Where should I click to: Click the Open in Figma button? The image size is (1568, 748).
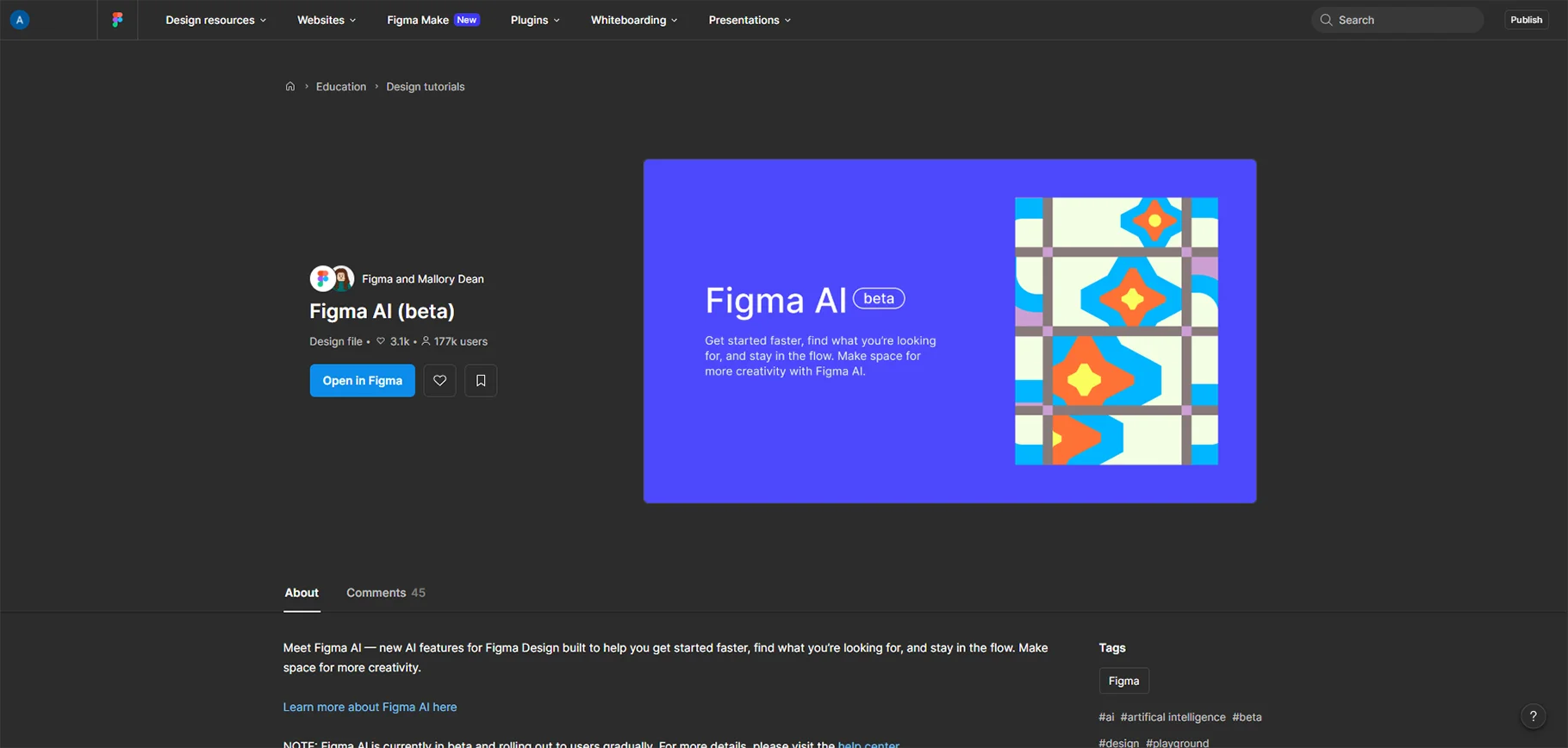[x=362, y=381]
